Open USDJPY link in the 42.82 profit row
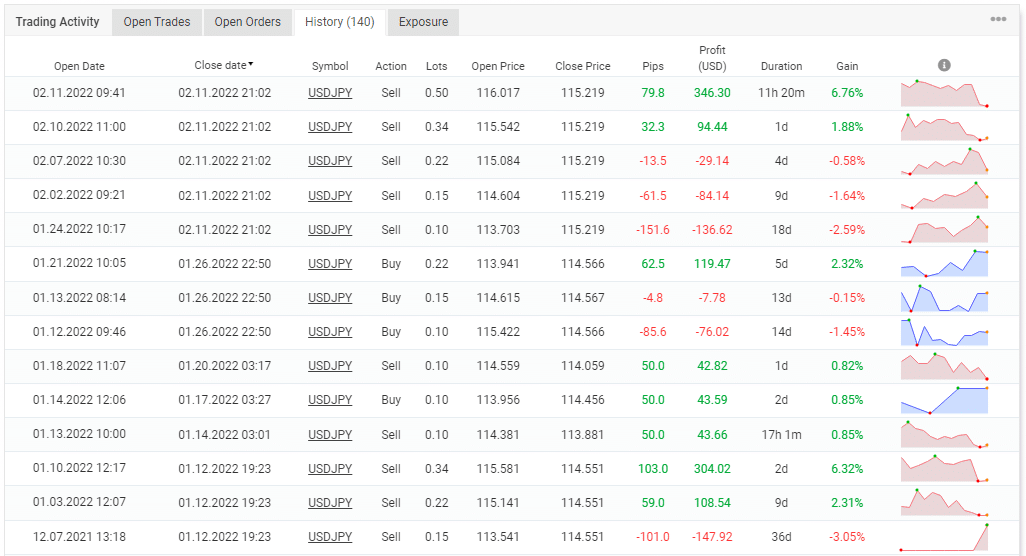 click(x=330, y=366)
